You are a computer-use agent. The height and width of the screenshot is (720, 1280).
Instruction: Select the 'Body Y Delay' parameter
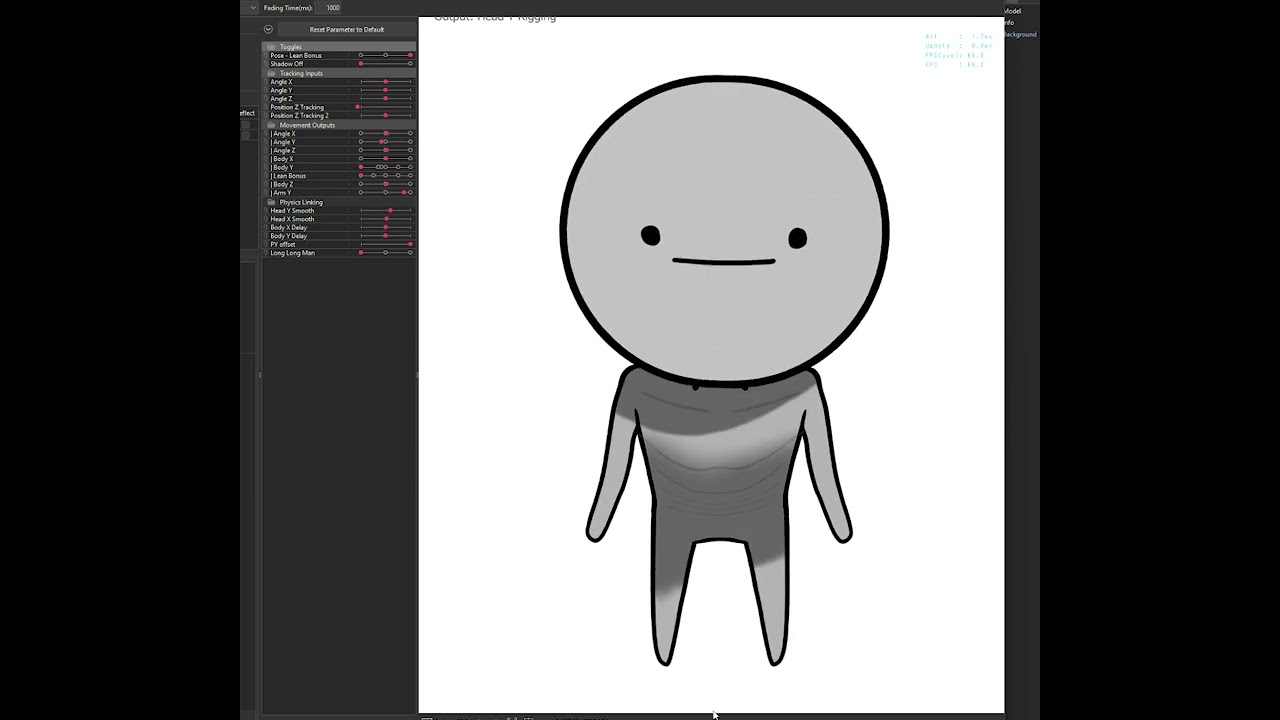coord(289,236)
